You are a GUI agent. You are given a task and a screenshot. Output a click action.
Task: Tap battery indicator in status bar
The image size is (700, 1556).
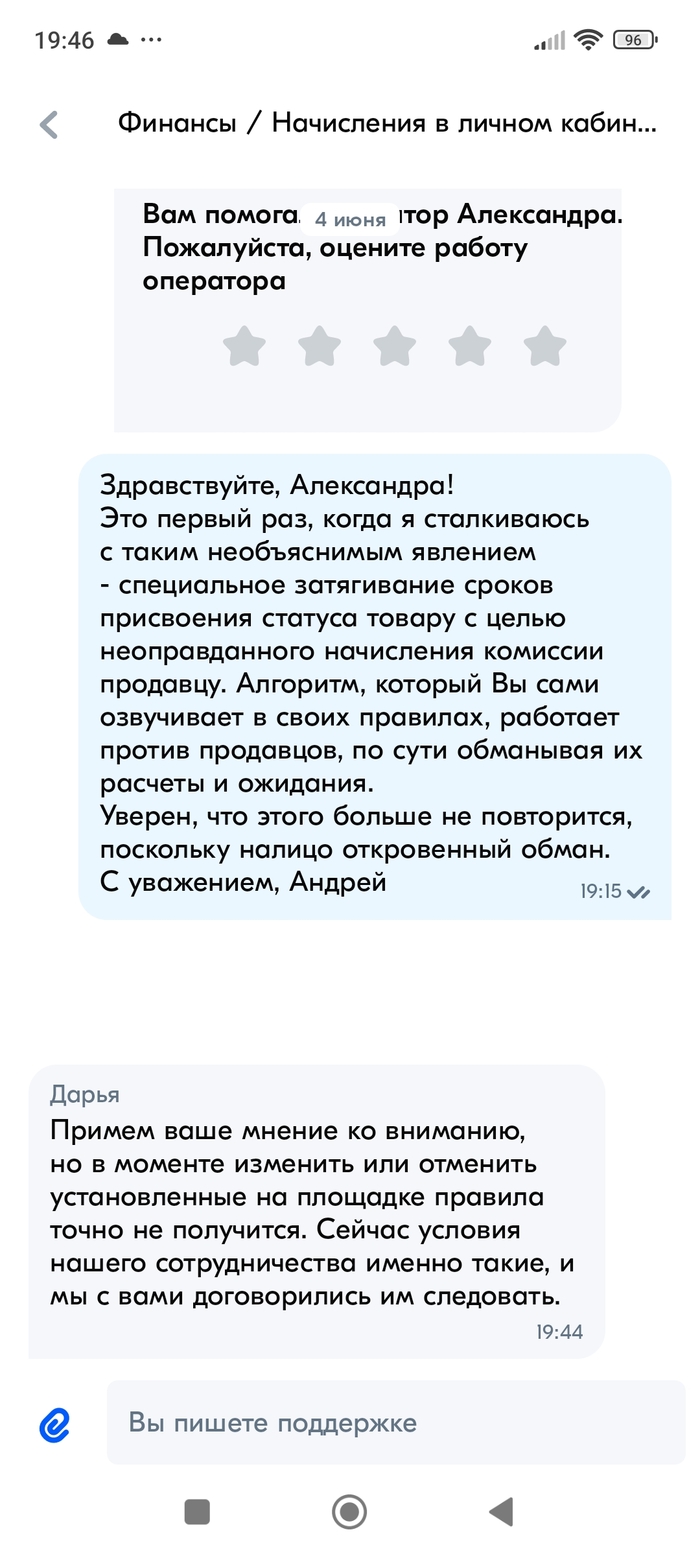coord(634,41)
